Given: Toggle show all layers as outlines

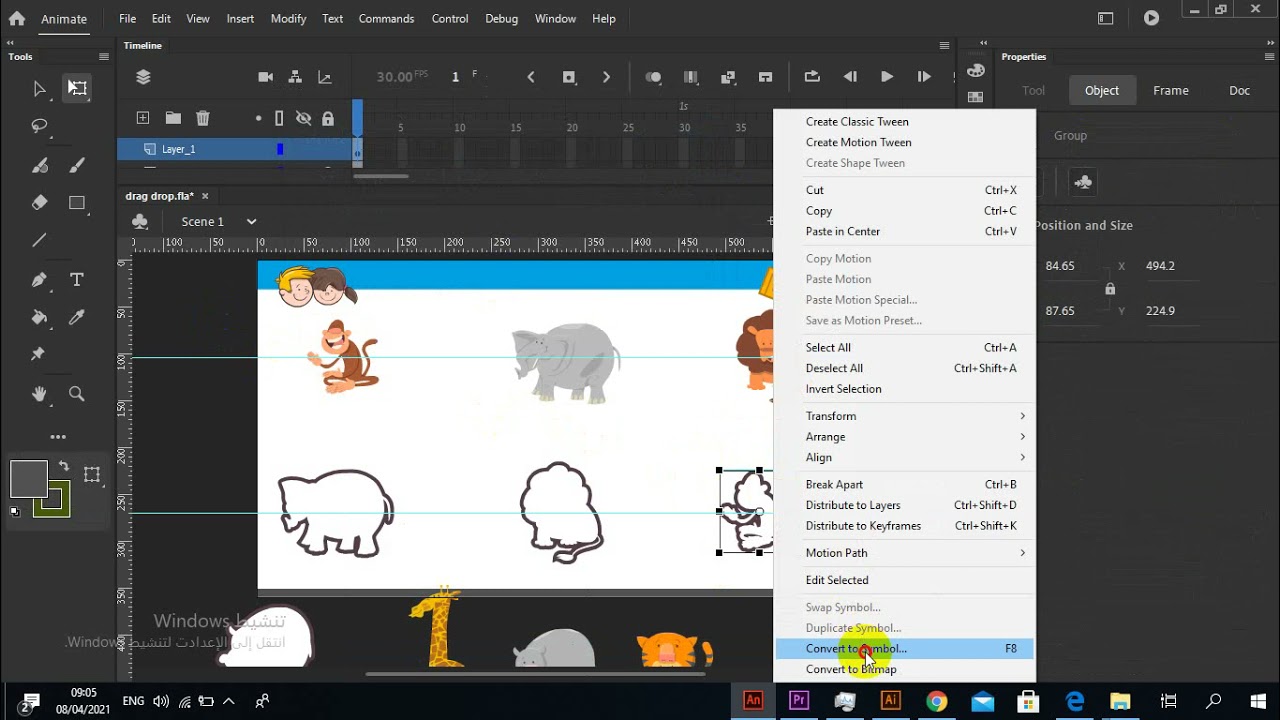Looking at the screenshot, I should 279,118.
